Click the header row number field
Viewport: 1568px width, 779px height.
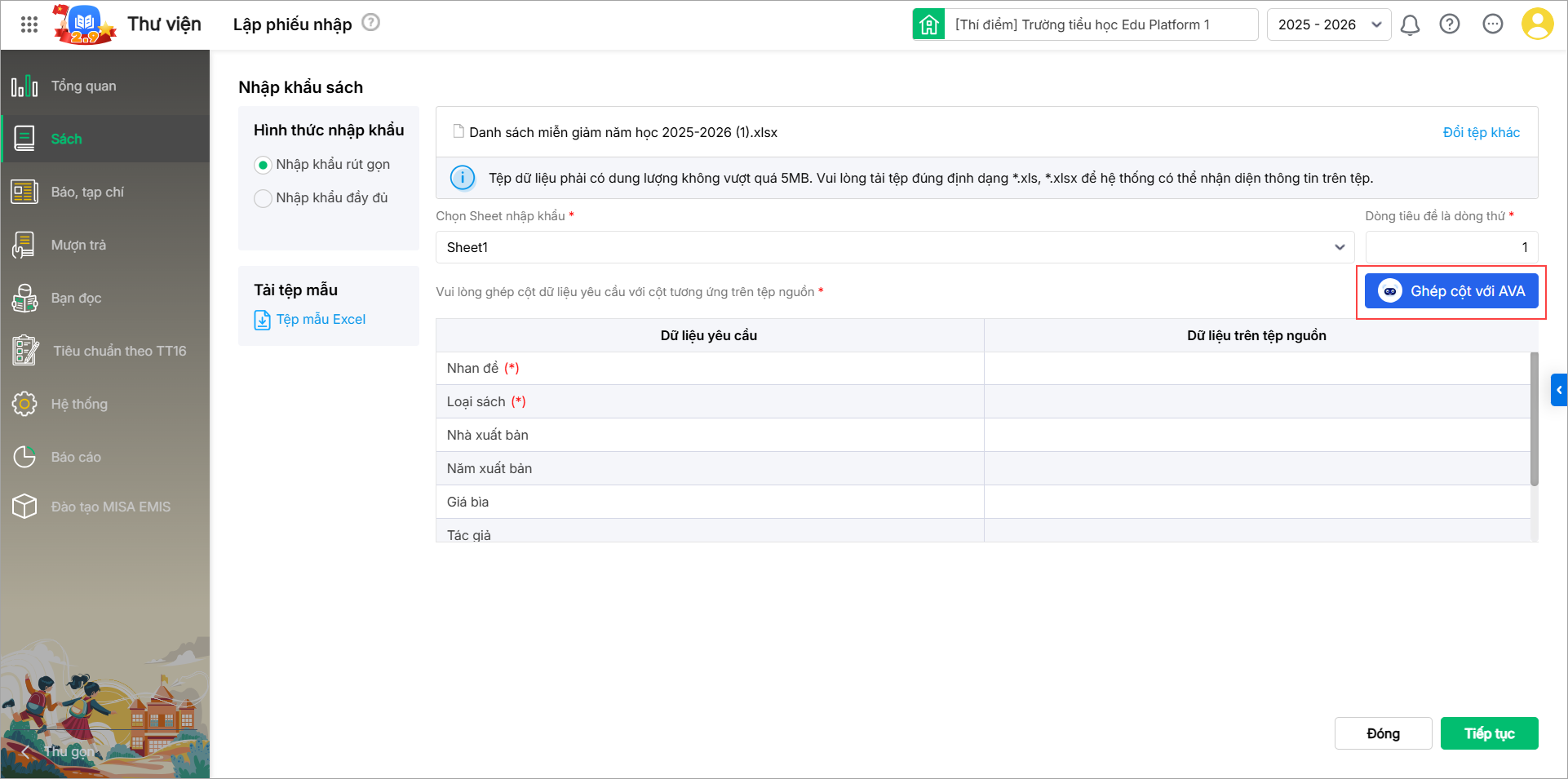pos(1451,247)
